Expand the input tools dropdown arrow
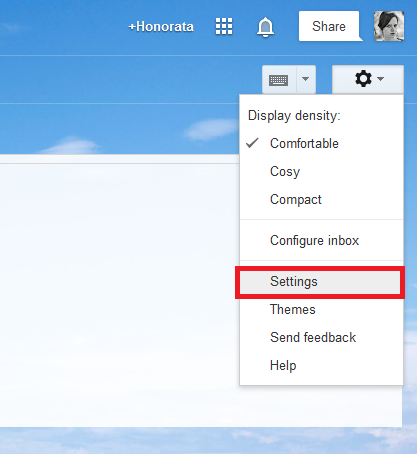Viewport: 417px width, 454px height. 306,79
